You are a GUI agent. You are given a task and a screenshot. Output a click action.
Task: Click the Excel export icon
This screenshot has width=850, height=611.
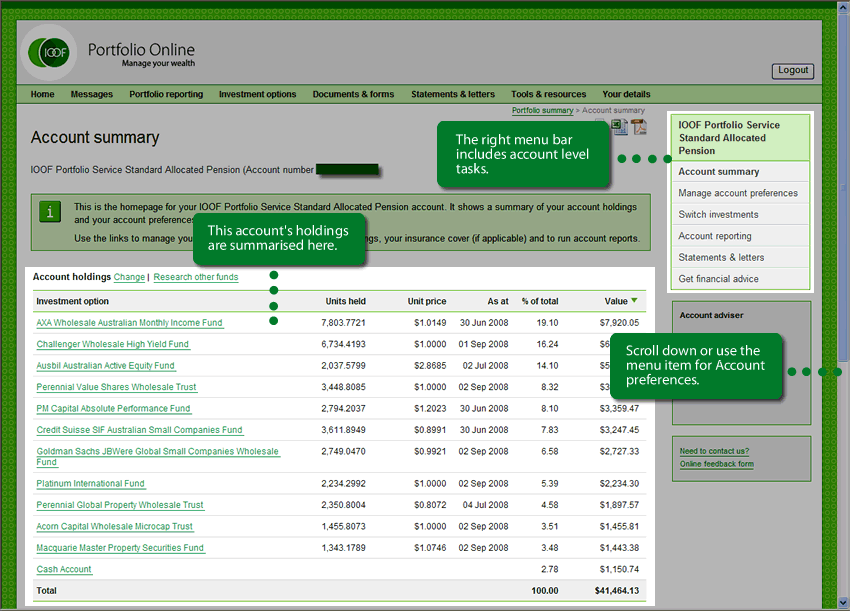click(620, 127)
